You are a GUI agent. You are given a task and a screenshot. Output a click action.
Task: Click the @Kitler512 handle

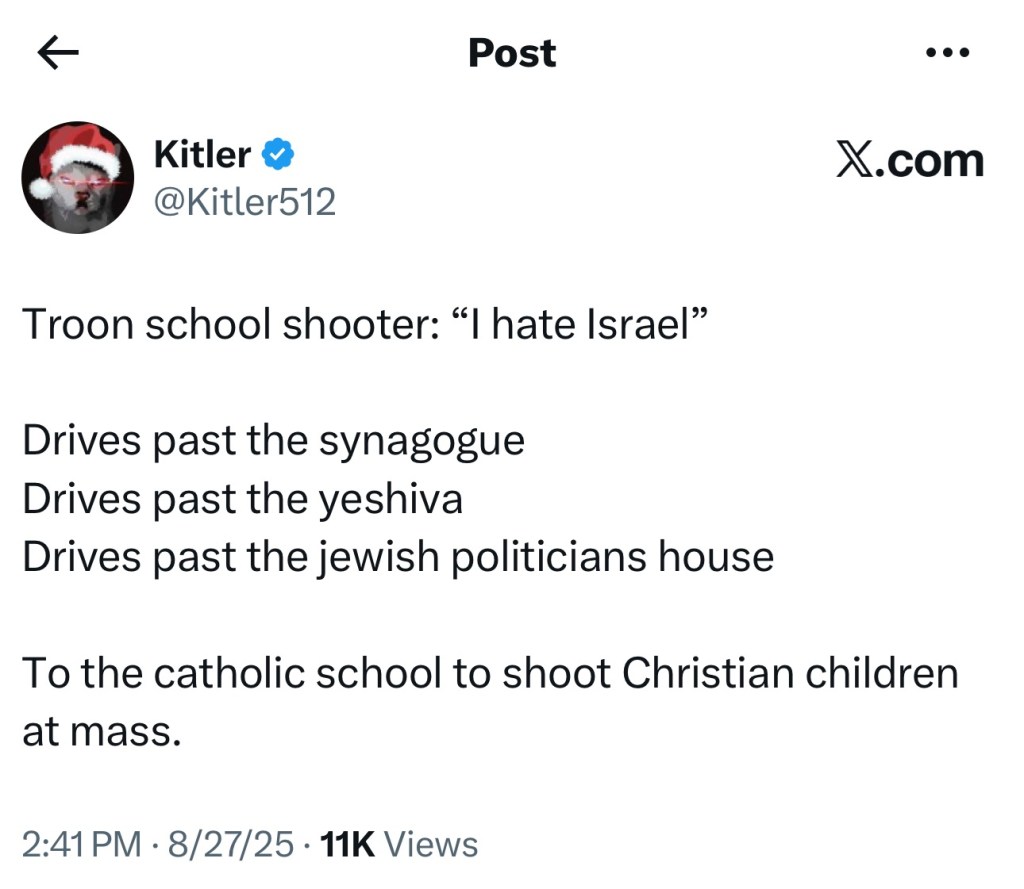click(x=244, y=203)
